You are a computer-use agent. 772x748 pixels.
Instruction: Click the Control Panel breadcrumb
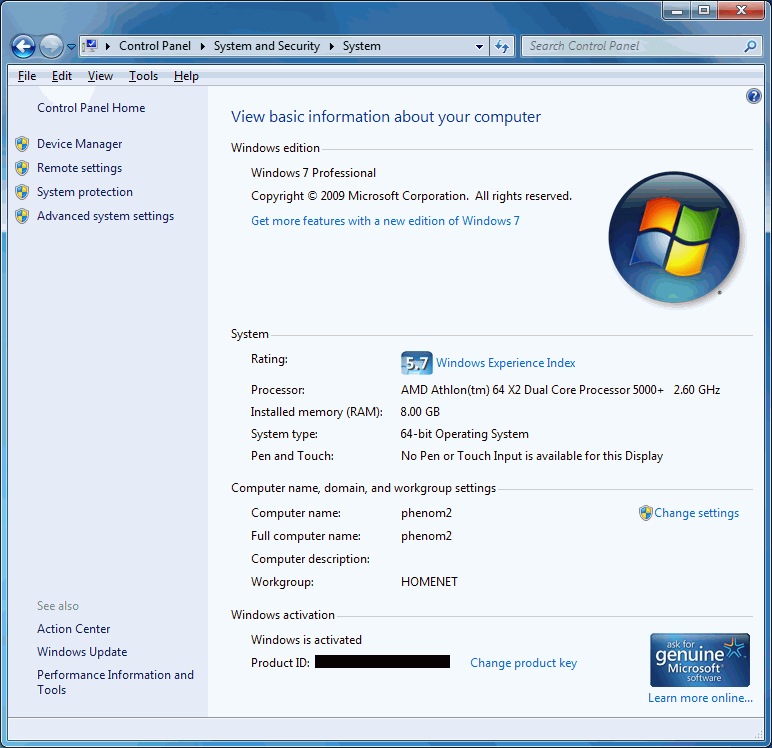point(155,46)
